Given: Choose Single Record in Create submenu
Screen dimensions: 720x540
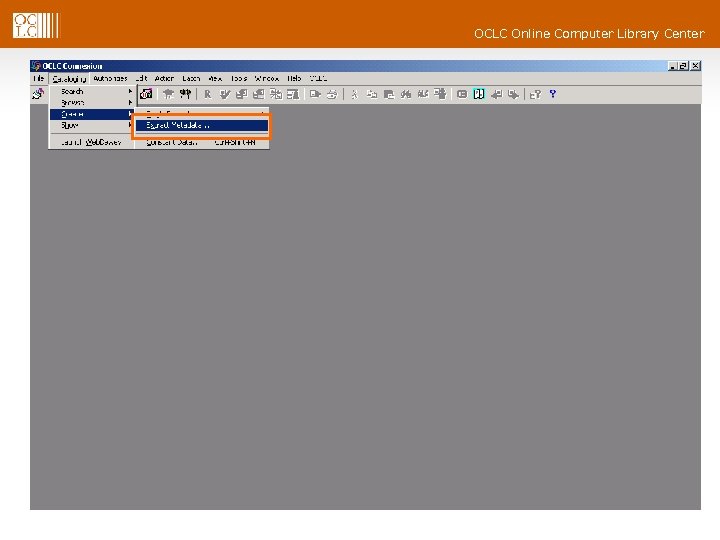Looking at the screenshot, I should click(202, 113).
